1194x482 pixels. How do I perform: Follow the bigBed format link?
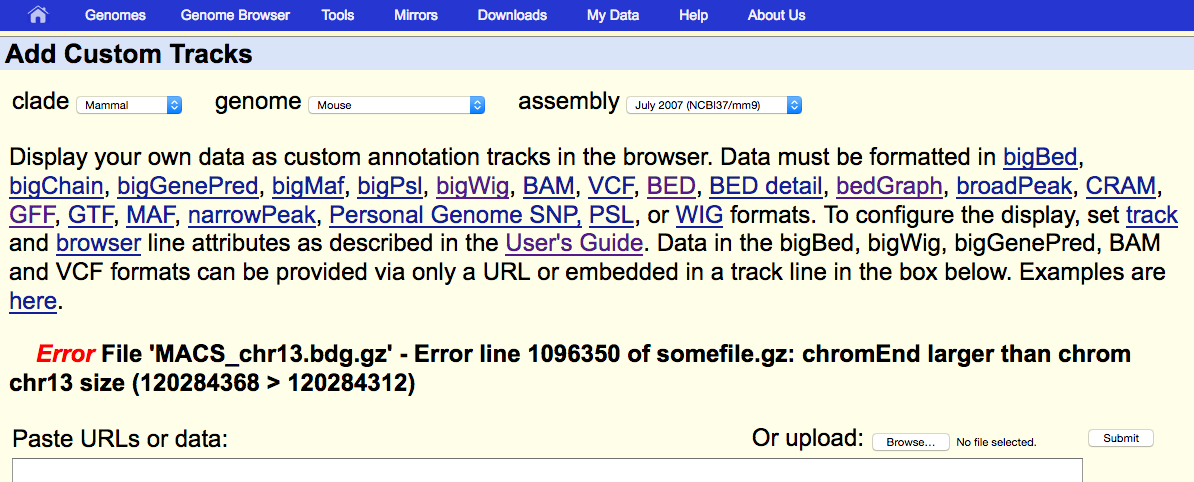[1040, 158]
